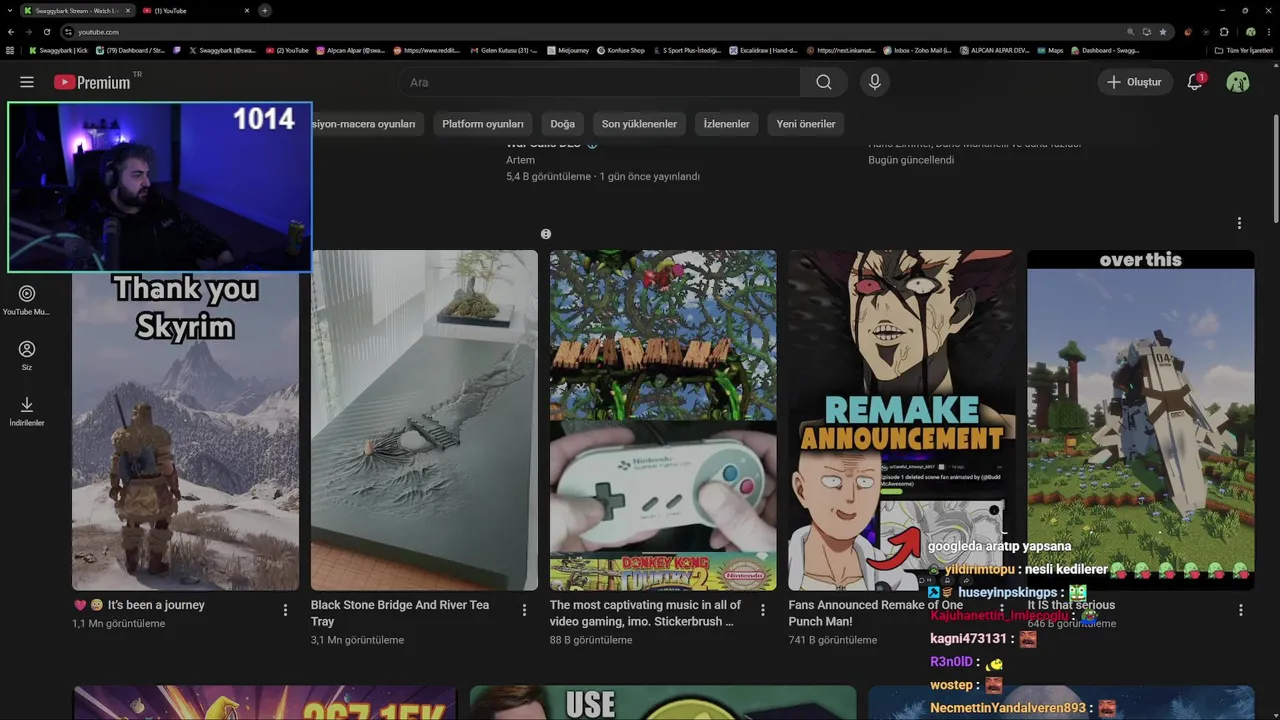Viewport: 1280px width, 720px height.
Task: Select the Son yüklenenler chip
Action: (x=639, y=124)
